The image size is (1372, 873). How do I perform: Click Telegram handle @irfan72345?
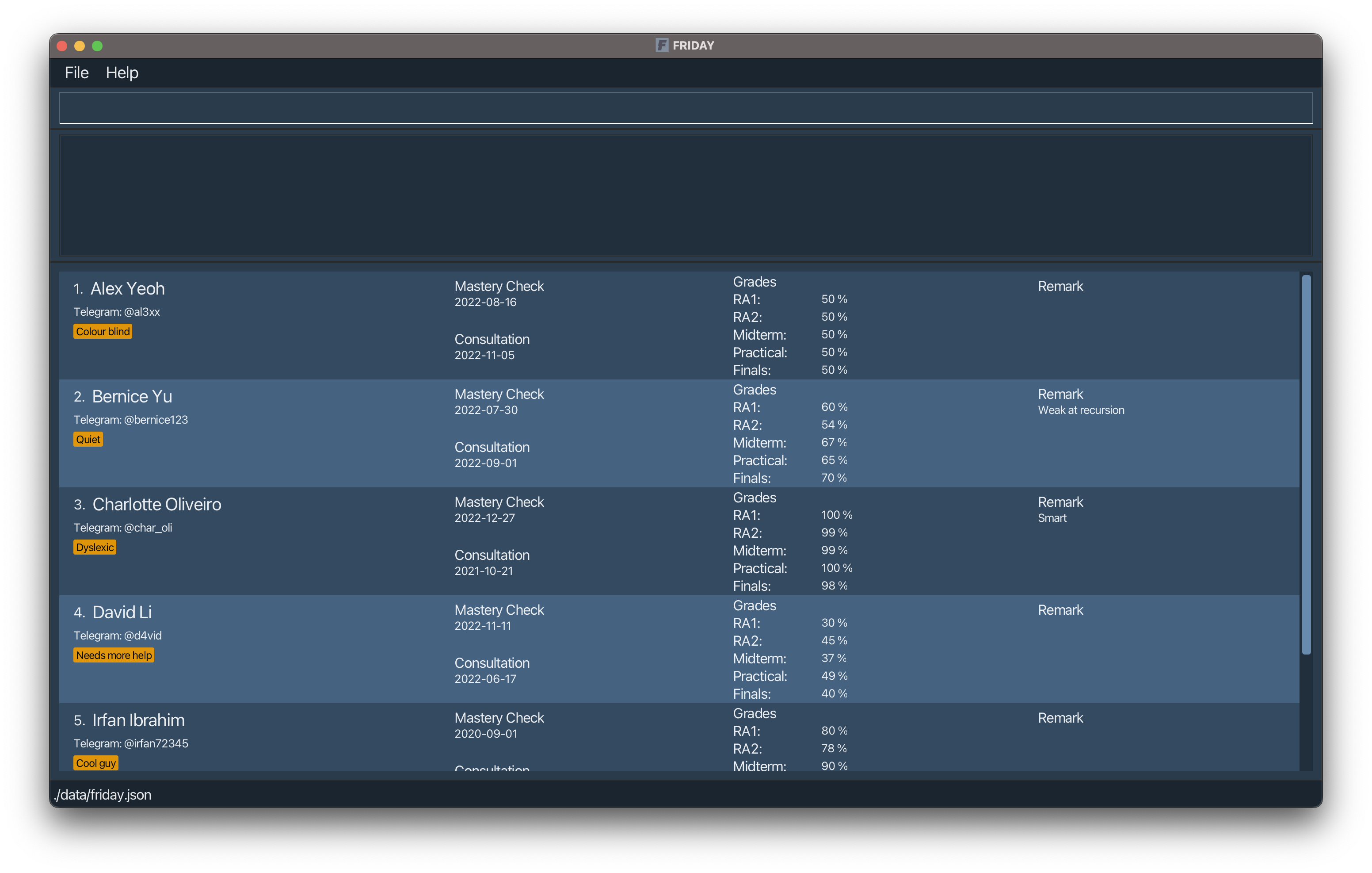[x=156, y=743]
